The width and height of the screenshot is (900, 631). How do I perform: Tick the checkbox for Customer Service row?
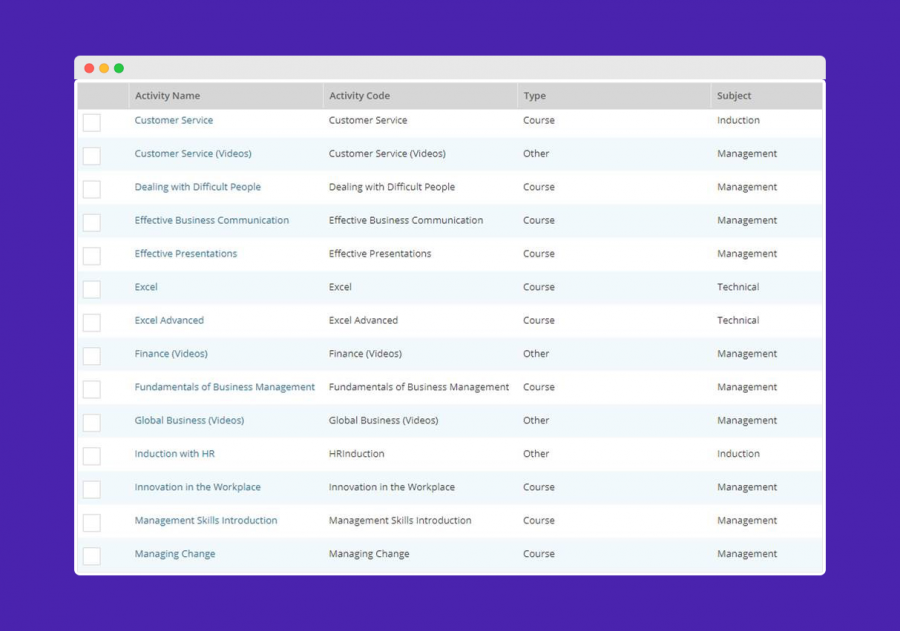tap(92, 122)
